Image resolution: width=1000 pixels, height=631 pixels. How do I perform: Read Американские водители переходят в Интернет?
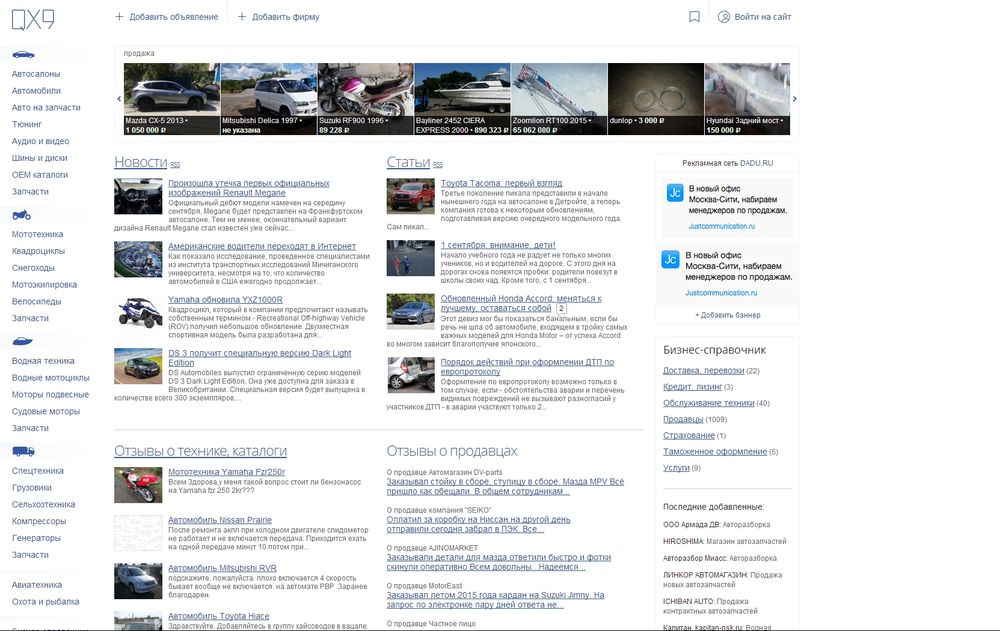(262, 246)
